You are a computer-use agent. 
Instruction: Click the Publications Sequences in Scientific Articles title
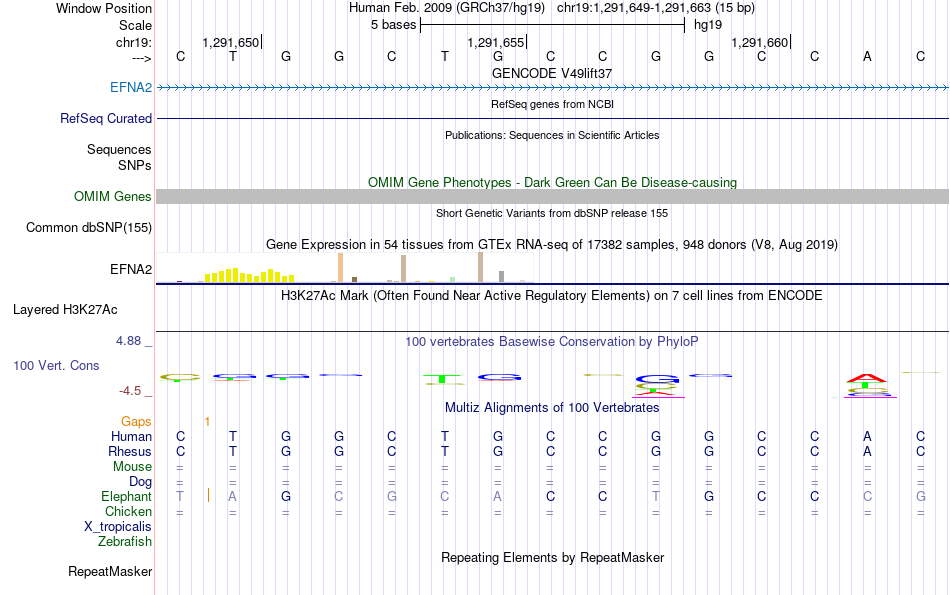point(552,135)
